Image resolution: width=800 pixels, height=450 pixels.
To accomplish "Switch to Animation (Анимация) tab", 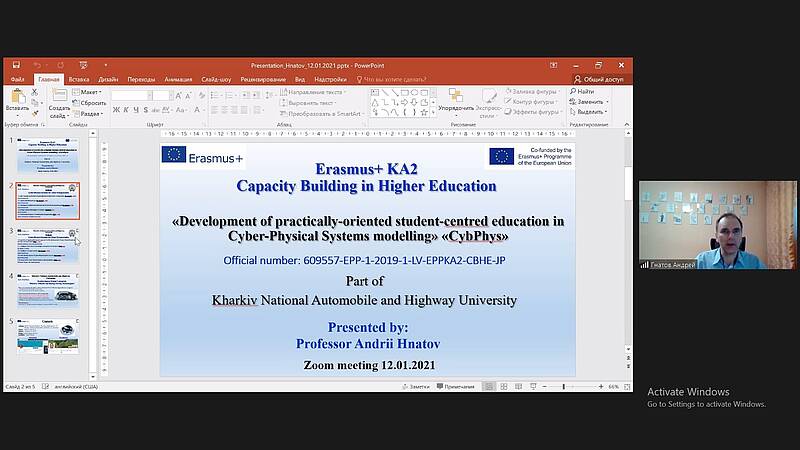I will [178, 79].
